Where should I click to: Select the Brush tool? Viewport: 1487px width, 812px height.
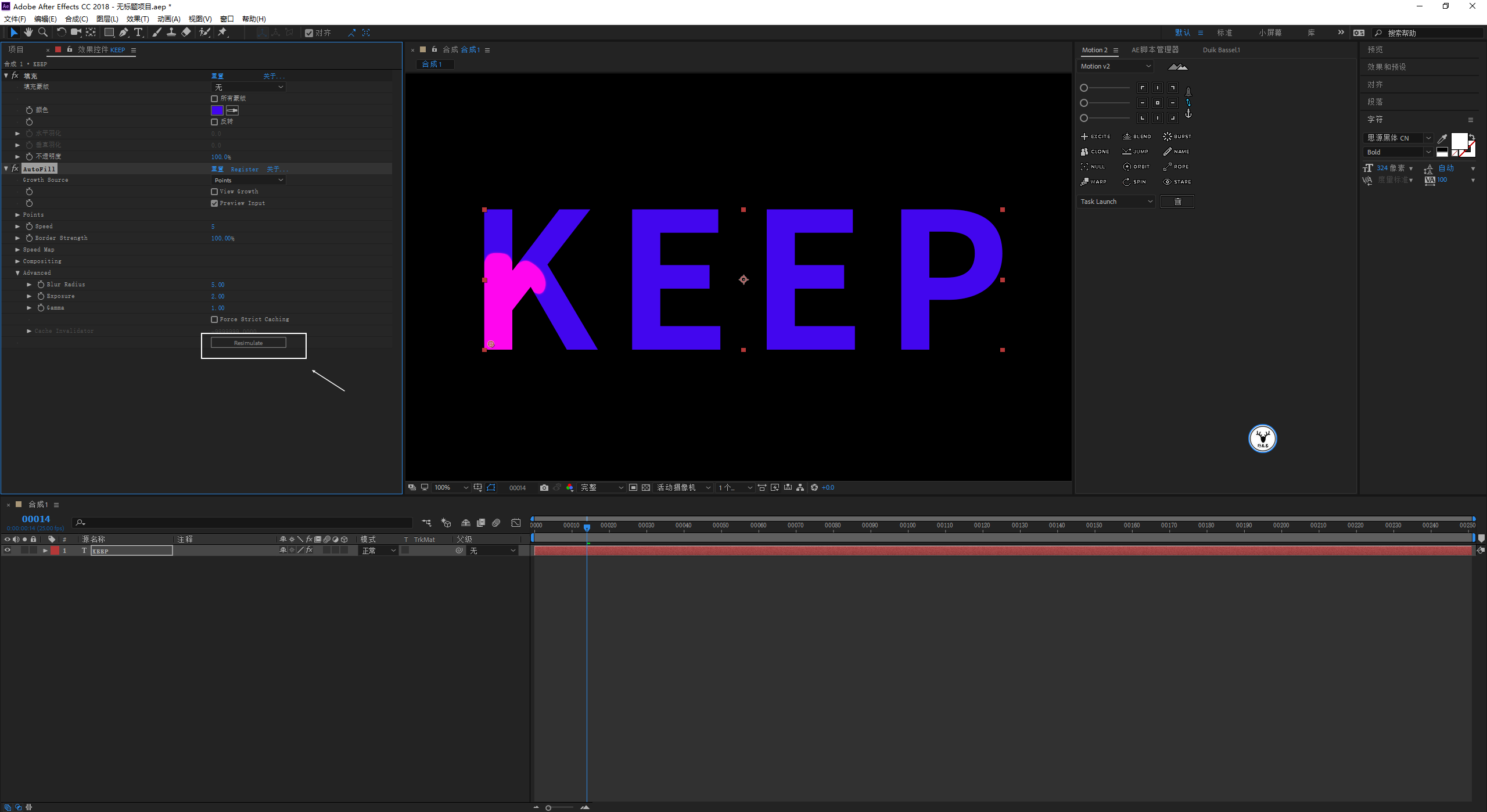click(x=157, y=33)
